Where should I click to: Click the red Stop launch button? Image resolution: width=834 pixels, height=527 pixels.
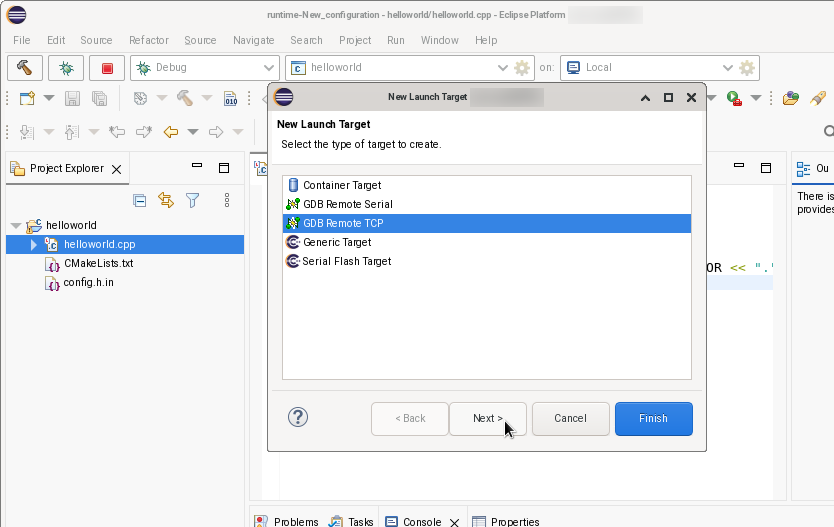[107, 68]
